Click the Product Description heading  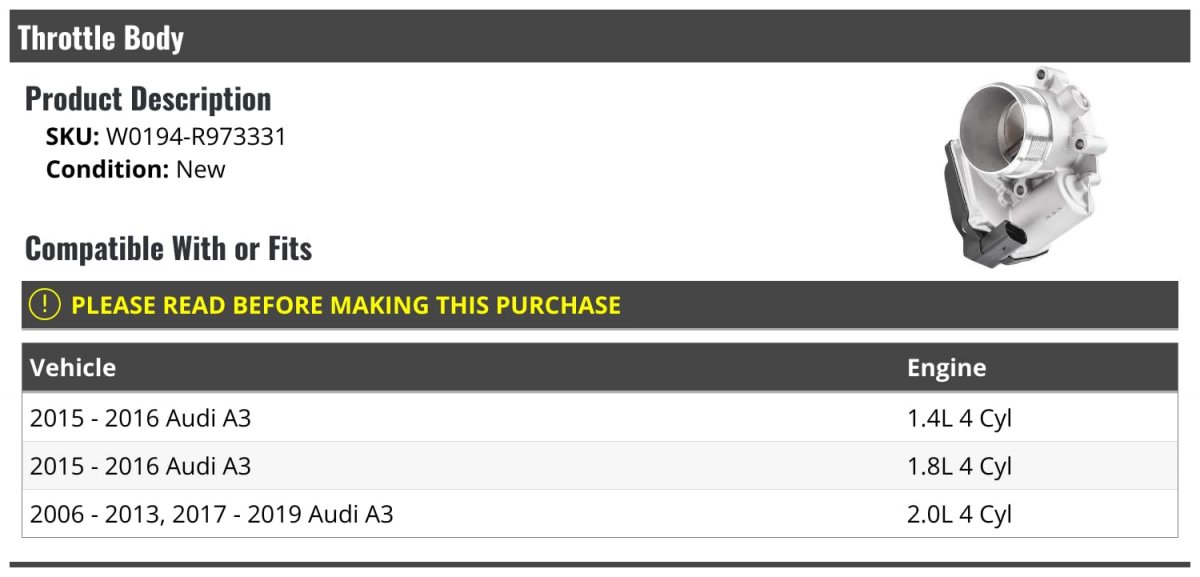click(x=148, y=99)
